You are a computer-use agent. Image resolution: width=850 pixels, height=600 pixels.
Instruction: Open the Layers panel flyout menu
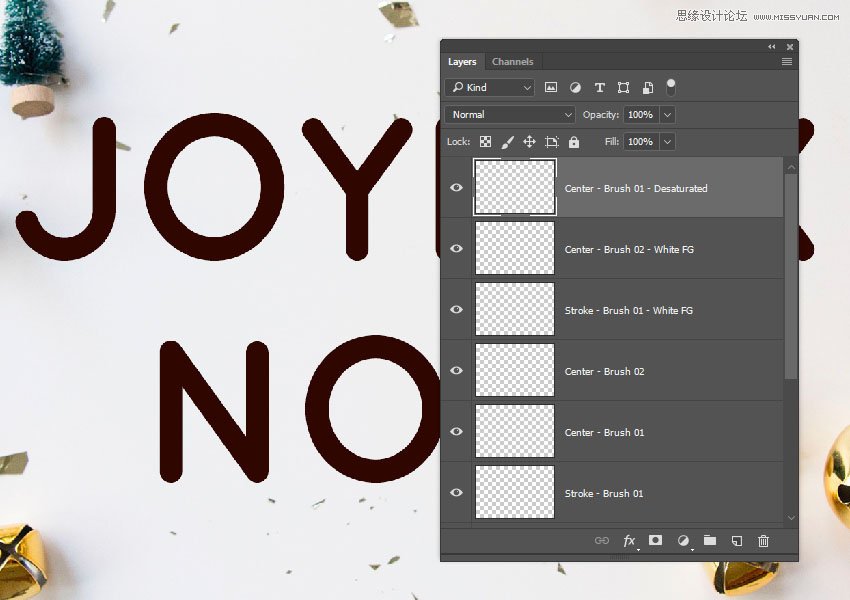point(787,62)
